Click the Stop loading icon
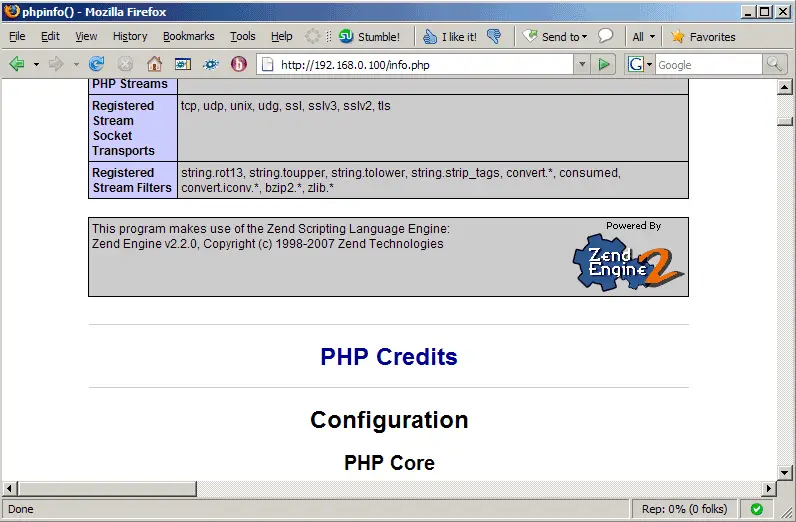This screenshot has width=796, height=522. point(125,64)
